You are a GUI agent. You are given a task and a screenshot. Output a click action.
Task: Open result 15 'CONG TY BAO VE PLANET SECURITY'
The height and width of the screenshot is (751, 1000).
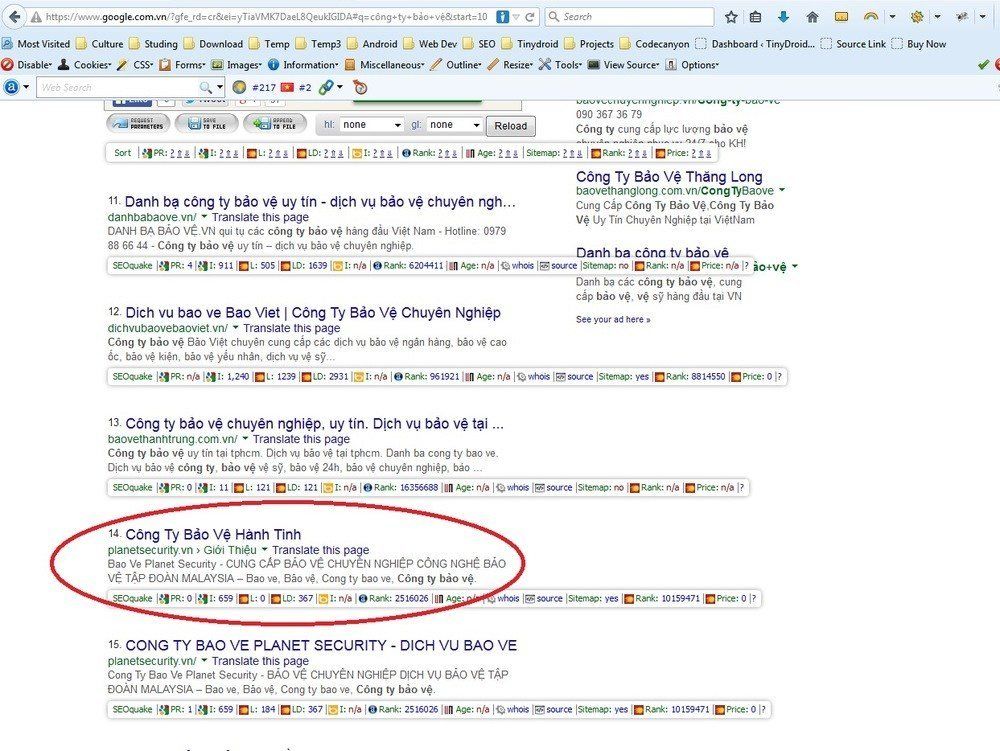click(x=321, y=645)
